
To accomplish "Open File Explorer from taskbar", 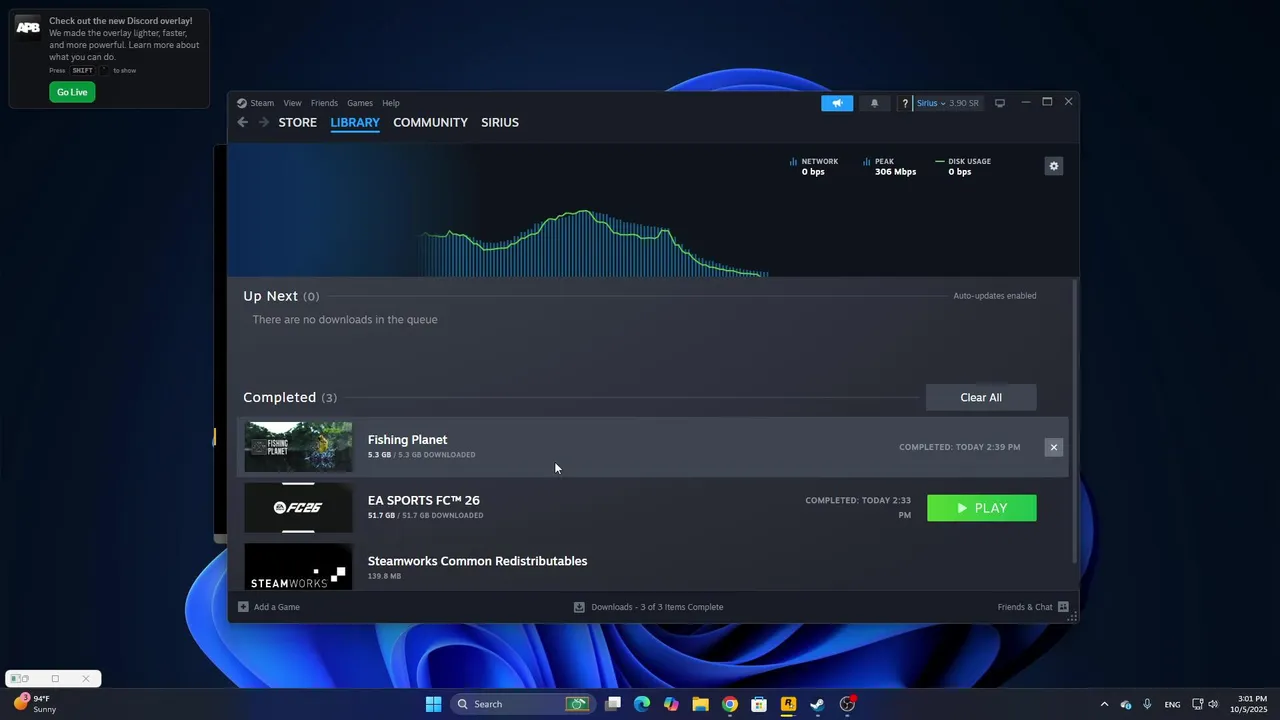I will pos(700,704).
